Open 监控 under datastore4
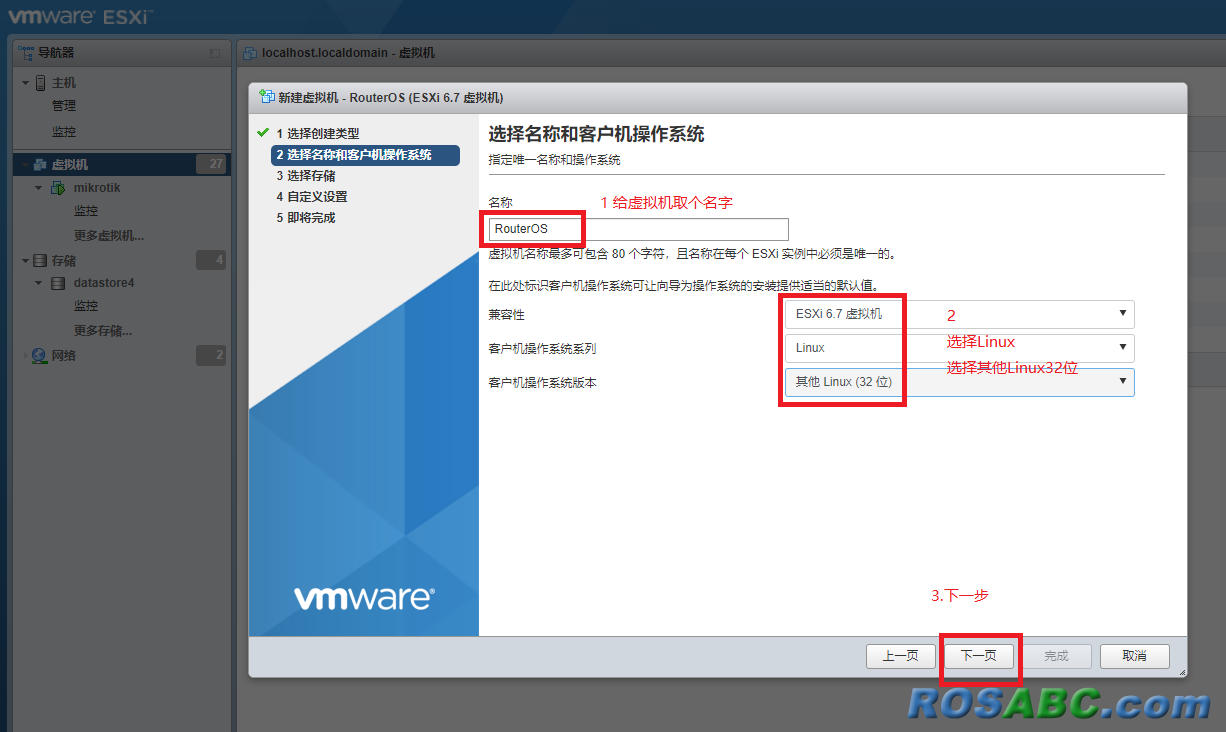This screenshot has height=732, width=1226. (86, 306)
